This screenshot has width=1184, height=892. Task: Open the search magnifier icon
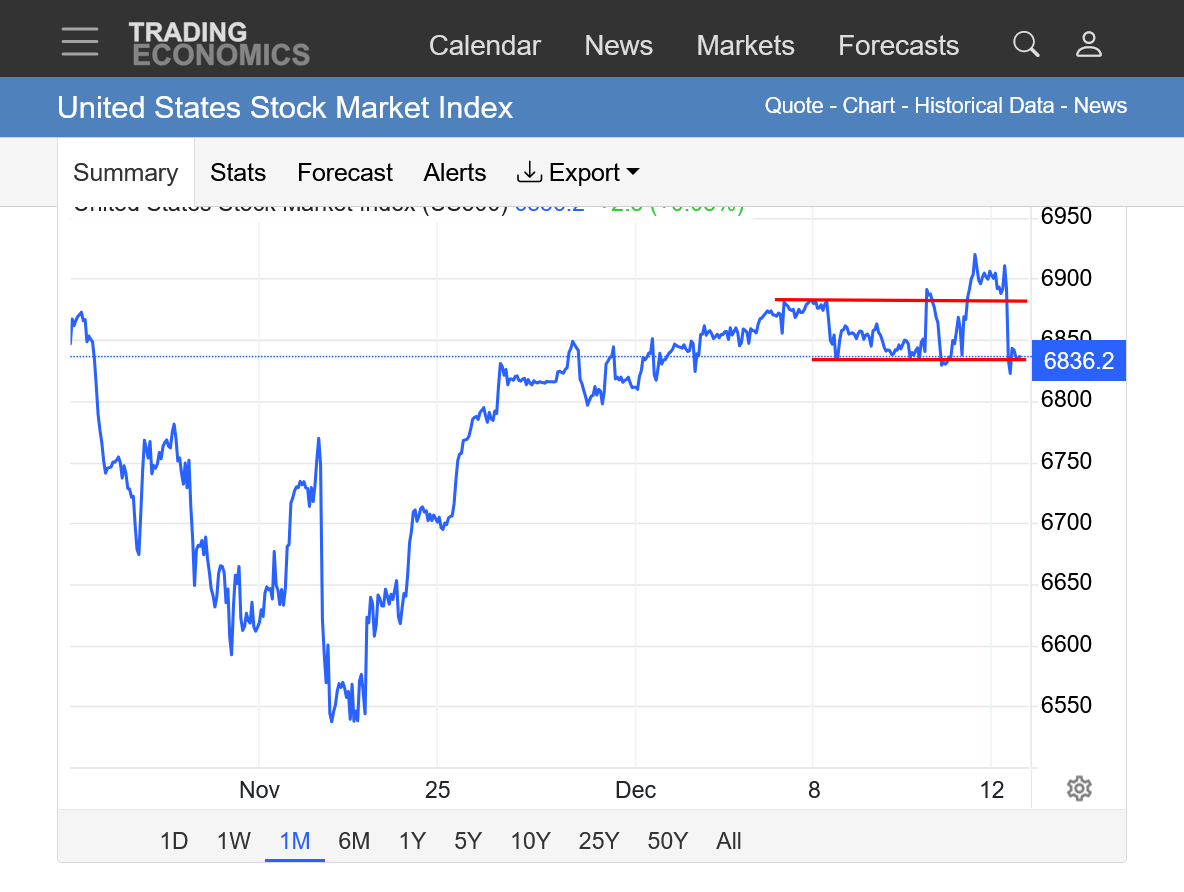[x=1026, y=44]
